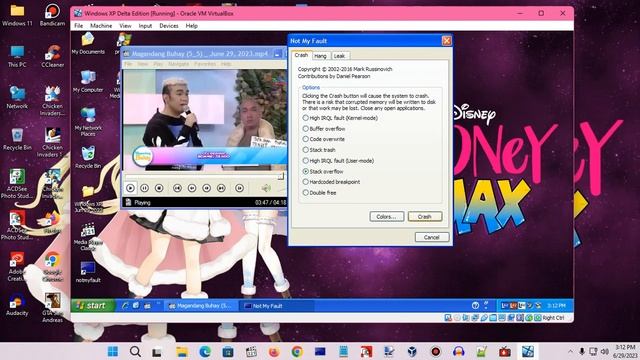Viewport: 640px width, 360px height.
Task: Switch to the Leak tab
Action: click(x=340, y=56)
